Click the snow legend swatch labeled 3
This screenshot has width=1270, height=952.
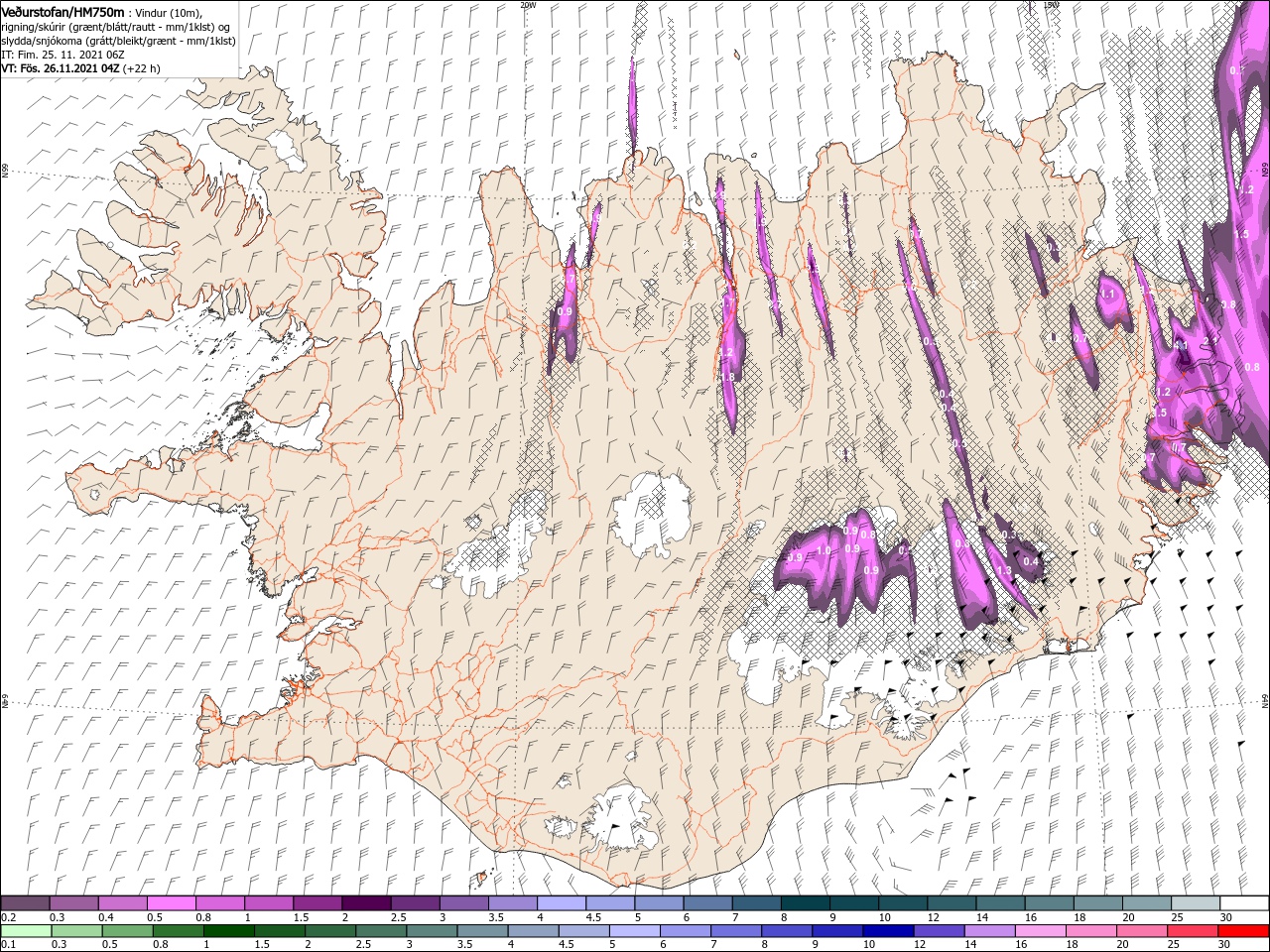(463, 903)
